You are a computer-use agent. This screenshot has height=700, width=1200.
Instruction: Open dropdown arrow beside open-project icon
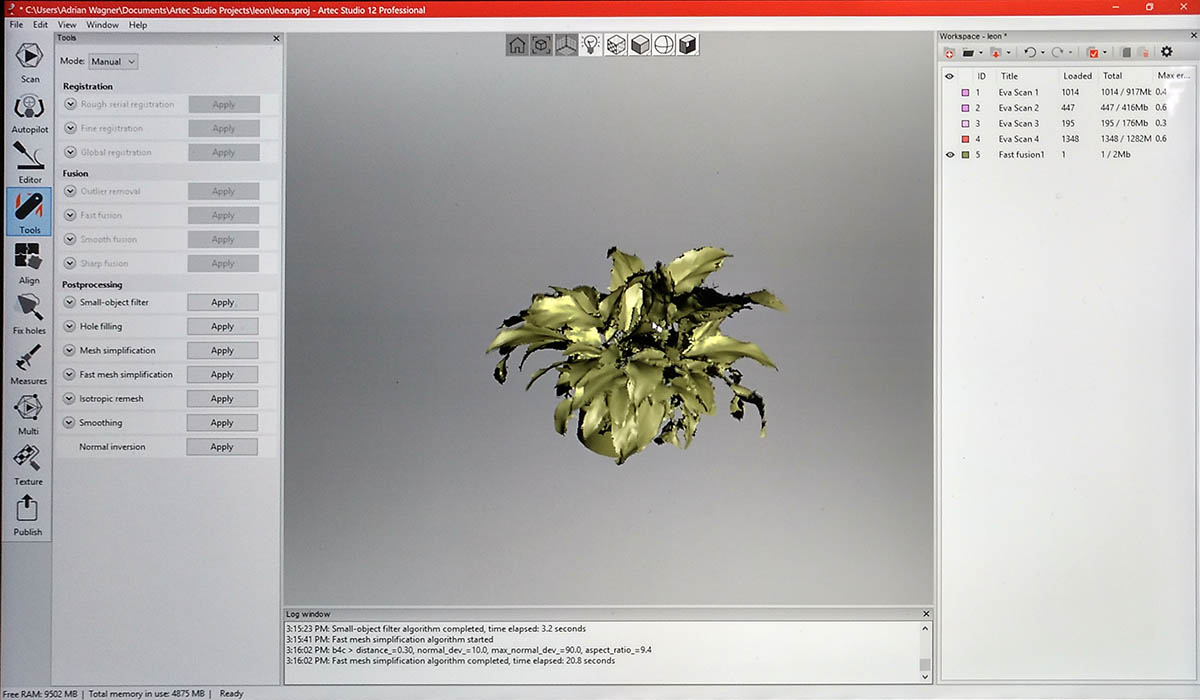click(981, 53)
